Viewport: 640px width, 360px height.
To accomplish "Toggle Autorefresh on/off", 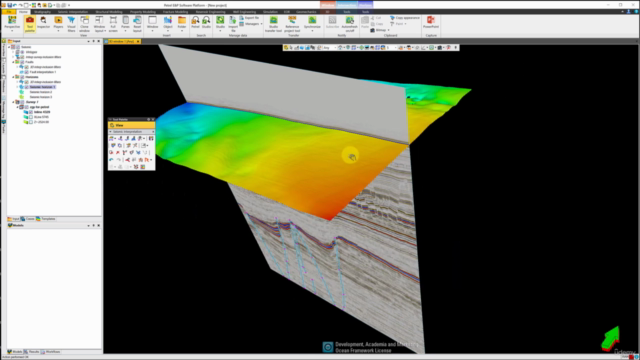I will pos(349,24).
